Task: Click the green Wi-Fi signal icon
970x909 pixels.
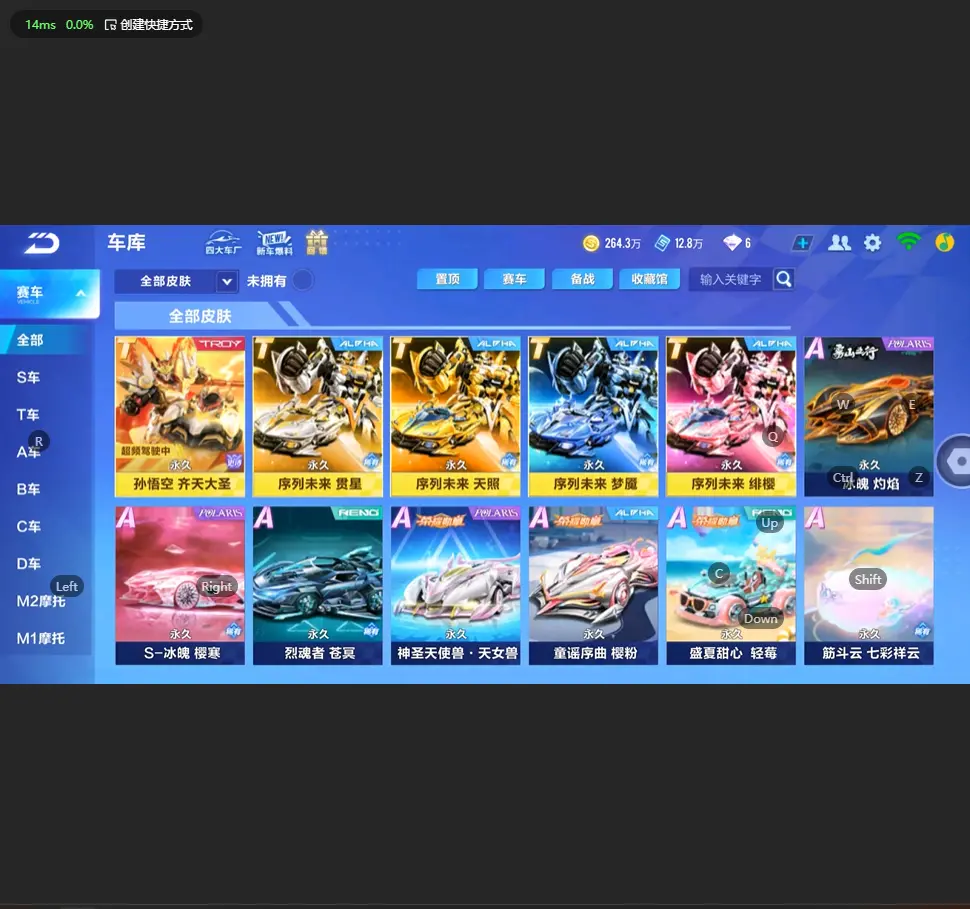Action: (x=908, y=241)
